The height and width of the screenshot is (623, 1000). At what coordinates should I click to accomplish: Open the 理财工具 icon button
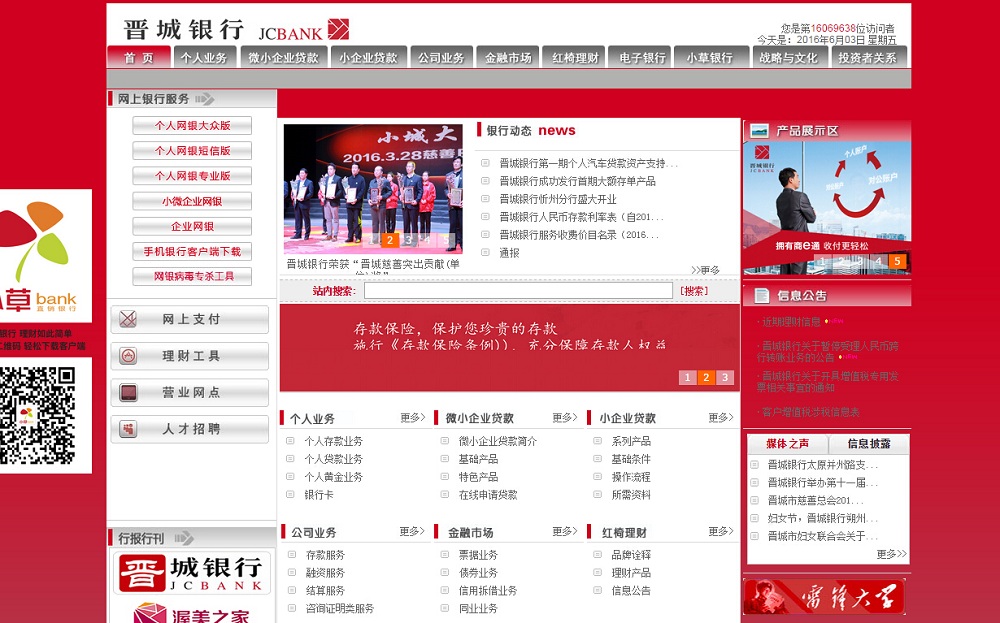(x=189, y=356)
